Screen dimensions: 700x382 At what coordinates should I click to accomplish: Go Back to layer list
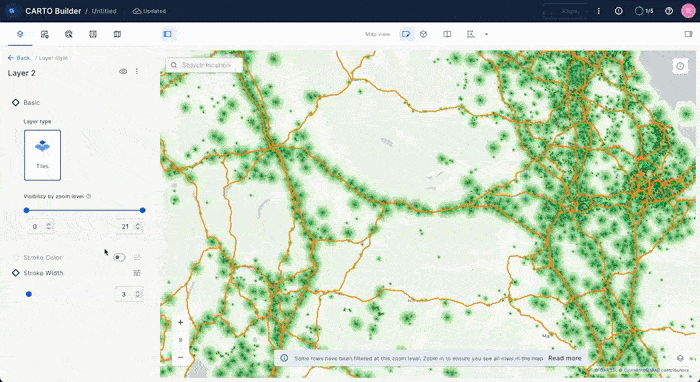[19, 58]
